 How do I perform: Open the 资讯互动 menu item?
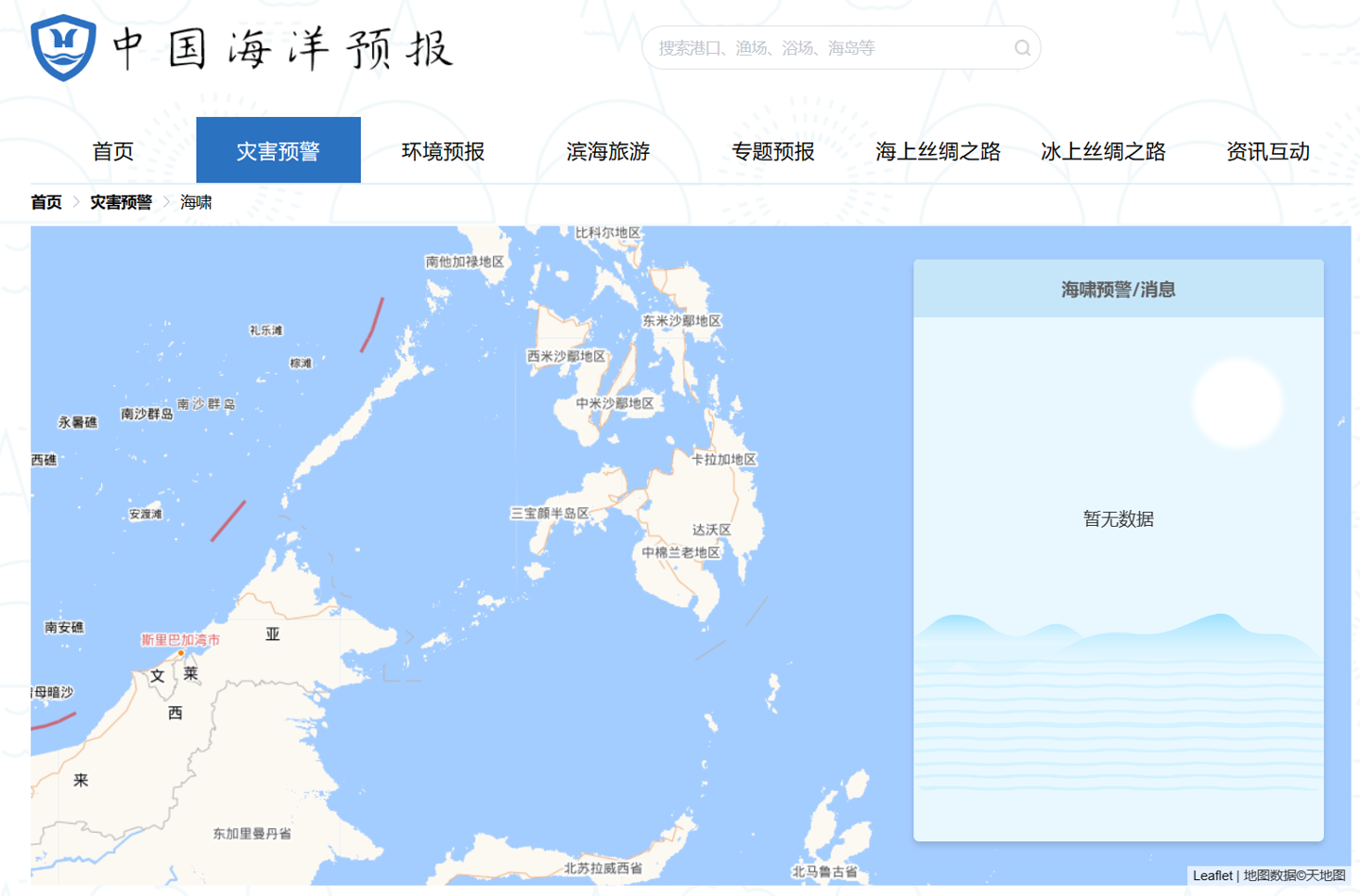point(1267,151)
